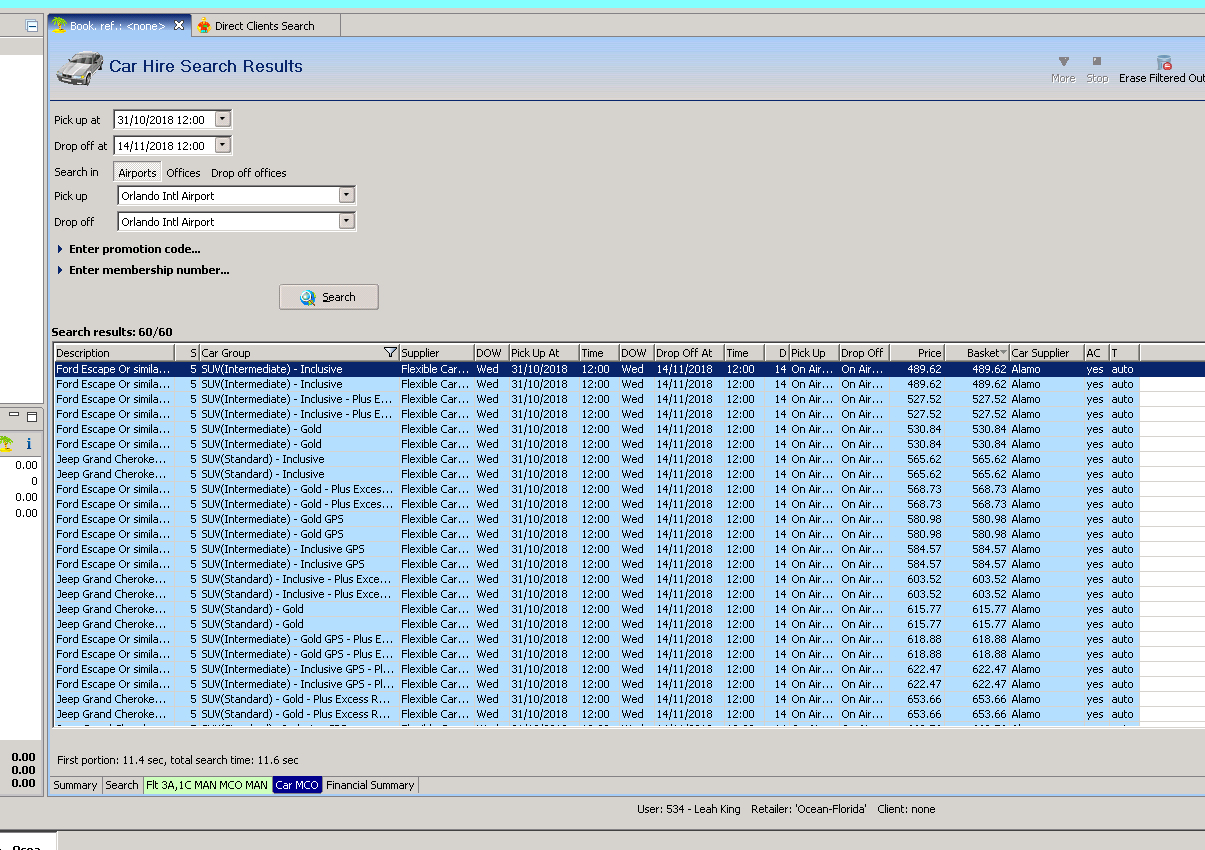
Task: Switch to Direct Clients Search tab
Action: [x=264, y=26]
